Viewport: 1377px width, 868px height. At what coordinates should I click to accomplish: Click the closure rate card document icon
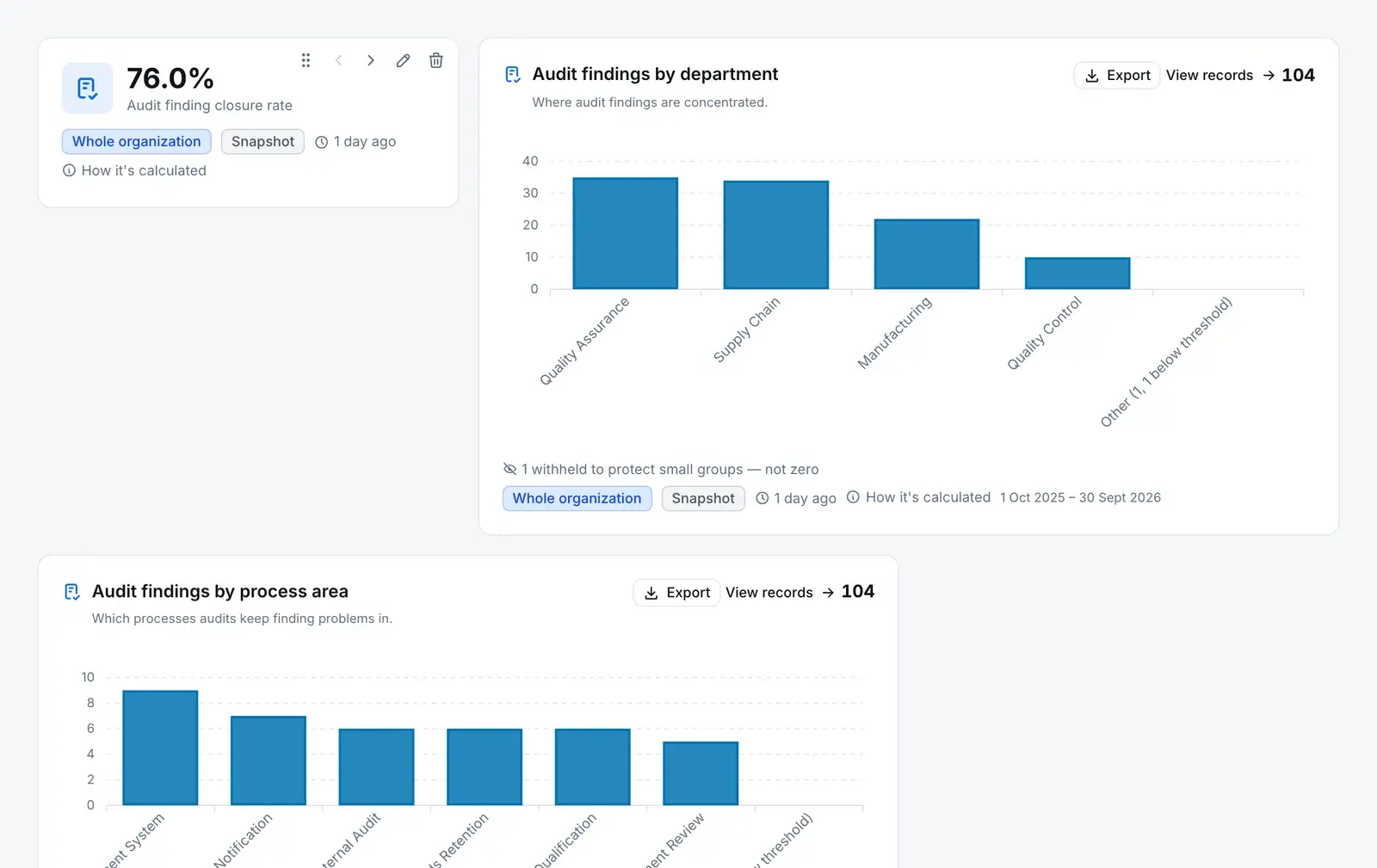[x=87, y=88]
